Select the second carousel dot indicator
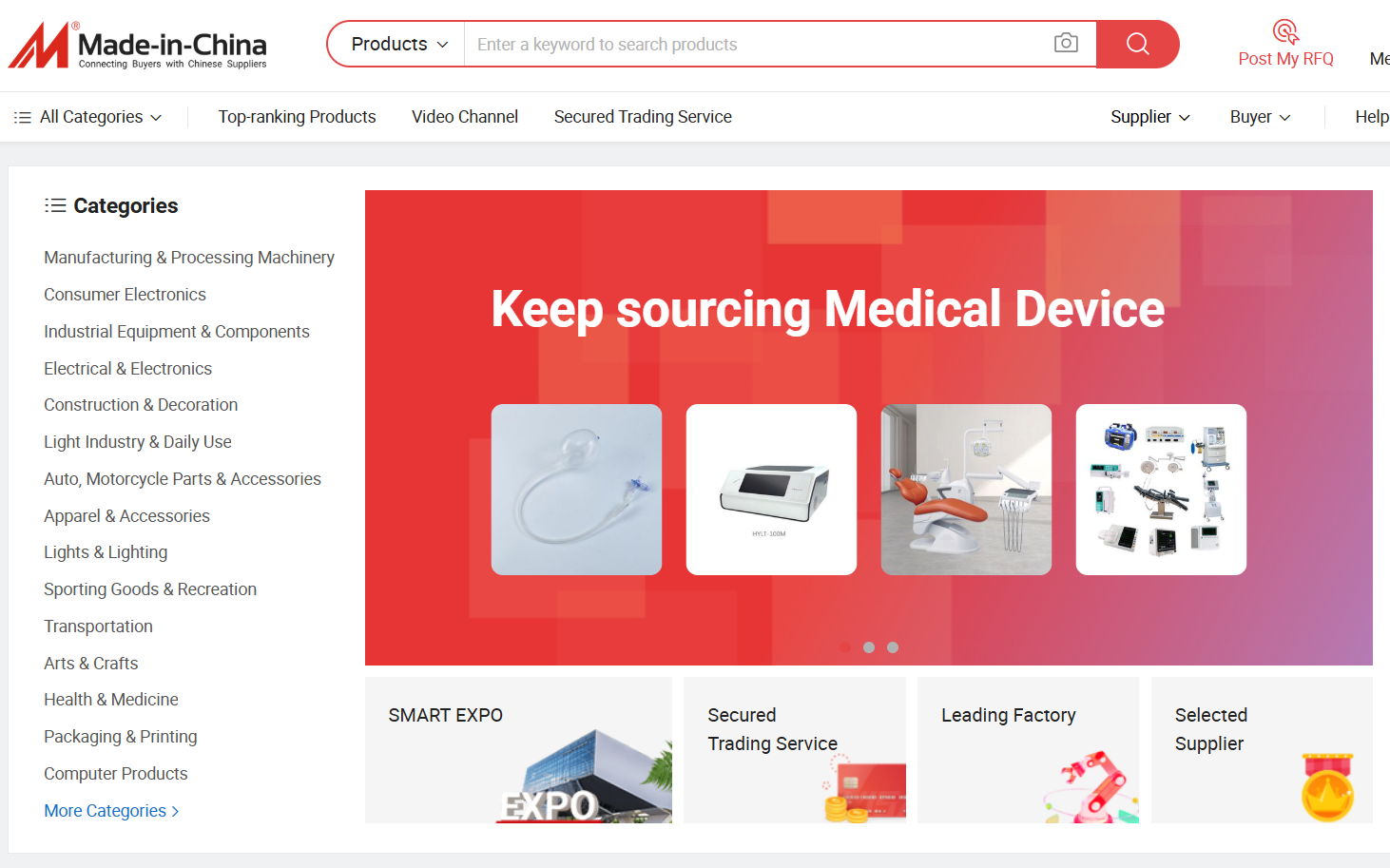 tap(869, 647)
